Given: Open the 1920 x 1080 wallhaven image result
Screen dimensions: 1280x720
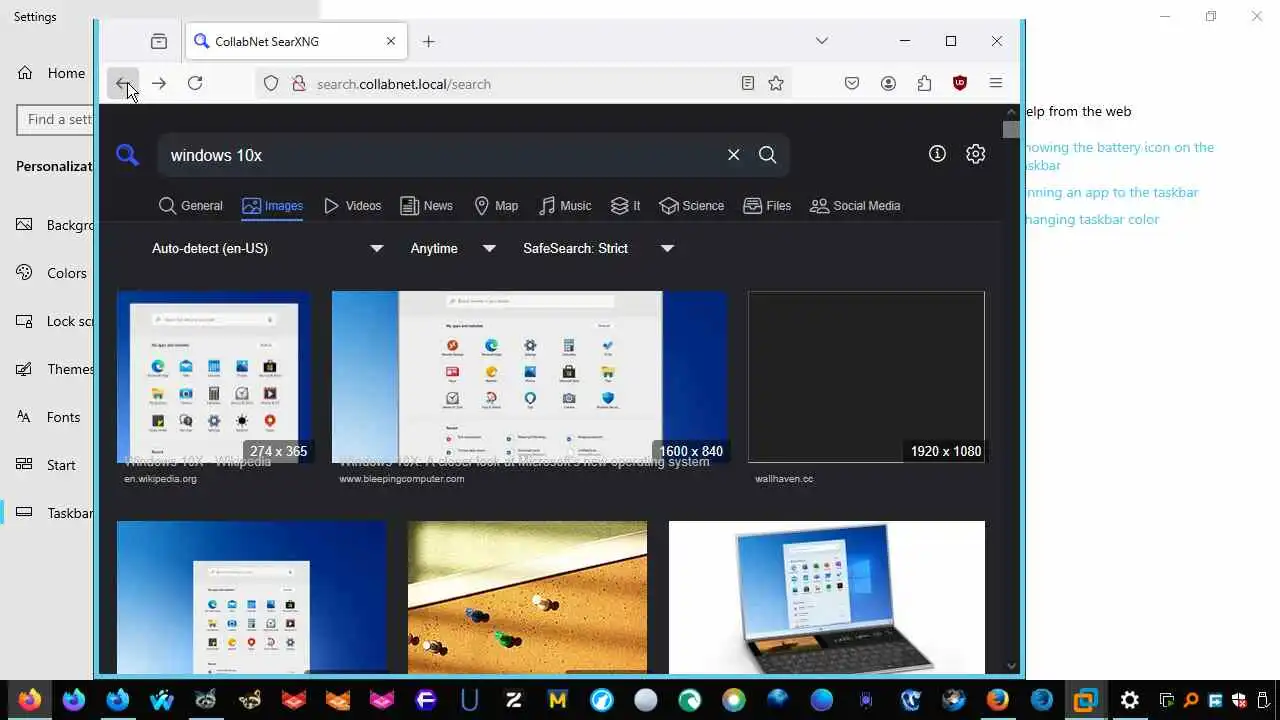Looking at the screenshot, I should pos(866,377).
